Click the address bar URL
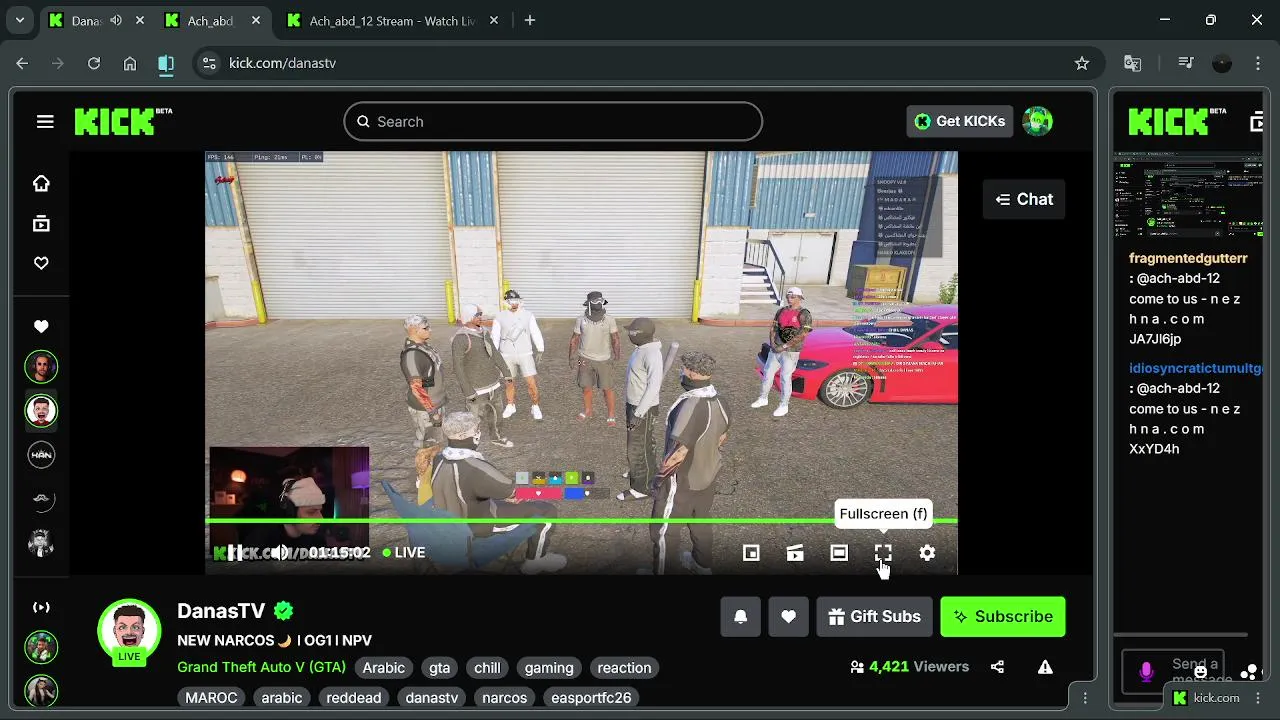 [282, 63]
